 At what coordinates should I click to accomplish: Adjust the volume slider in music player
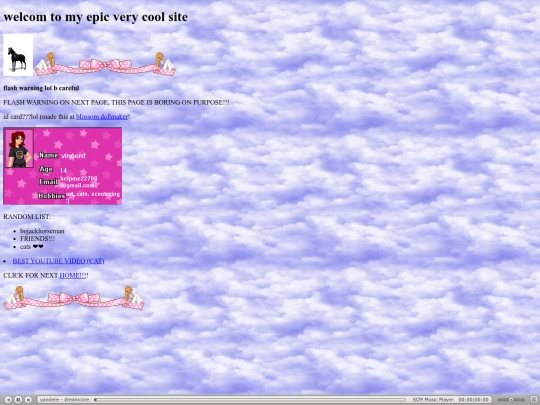tap(511, 399)
